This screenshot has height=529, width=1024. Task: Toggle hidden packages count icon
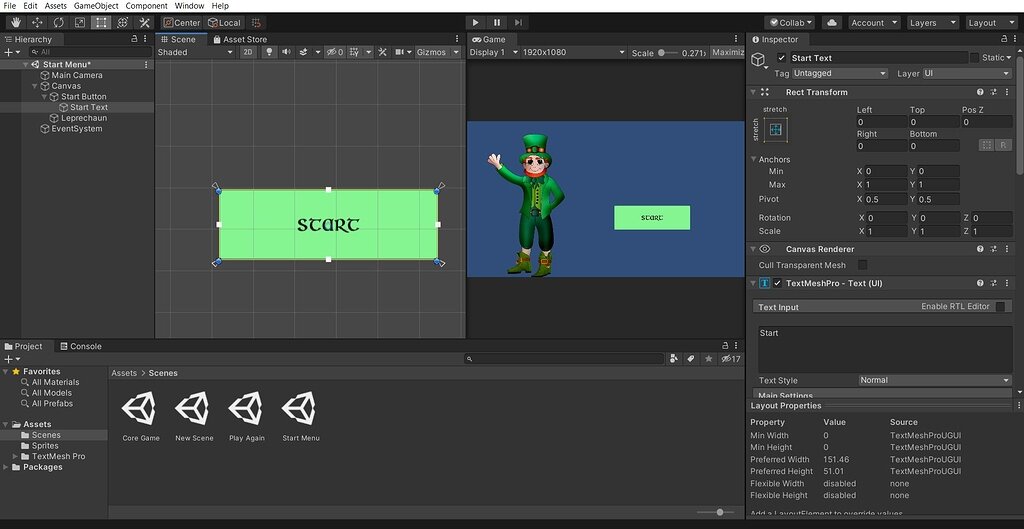click(x=731, y=359)
